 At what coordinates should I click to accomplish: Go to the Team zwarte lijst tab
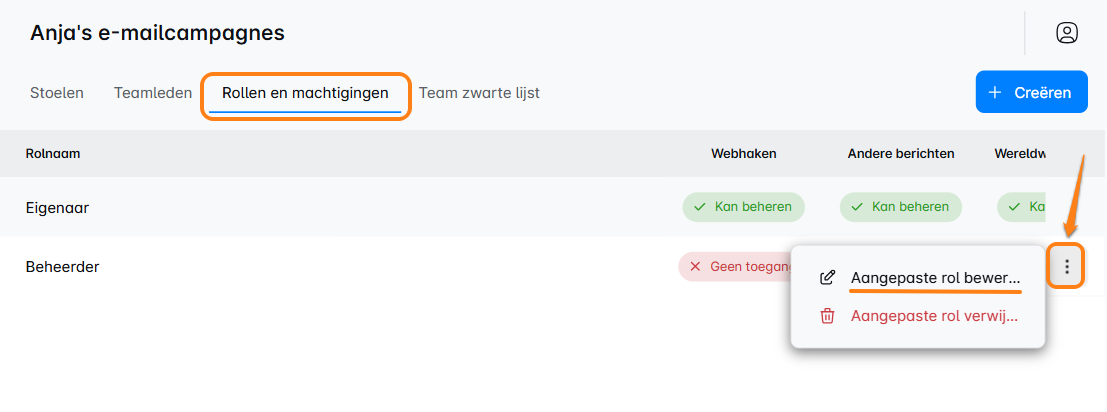479,93
